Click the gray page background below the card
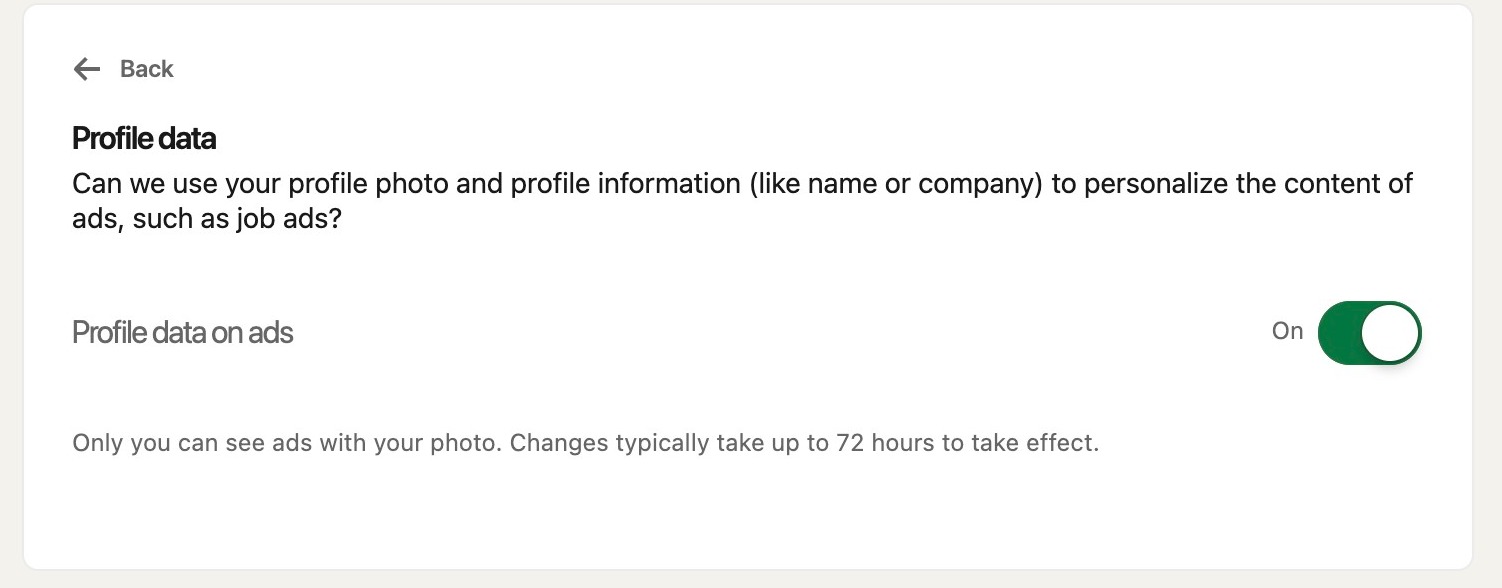The height and width of the screenshot is (588, 1502). point(750,580)
